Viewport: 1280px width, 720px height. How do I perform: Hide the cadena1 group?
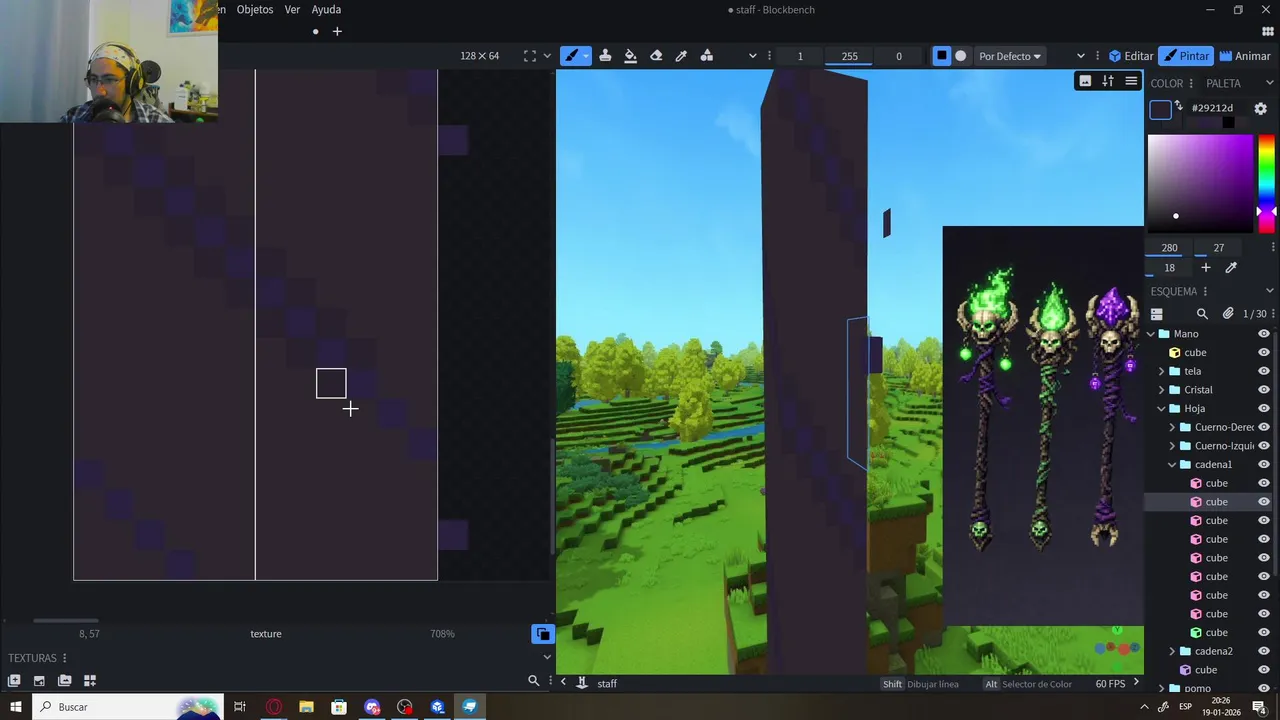[x=1263, y=464]
